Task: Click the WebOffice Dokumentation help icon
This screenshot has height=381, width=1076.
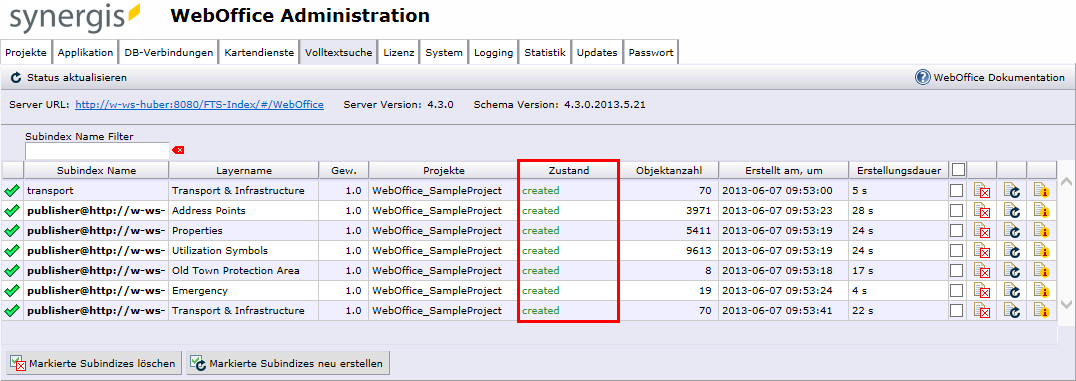Action: [922, 78]
